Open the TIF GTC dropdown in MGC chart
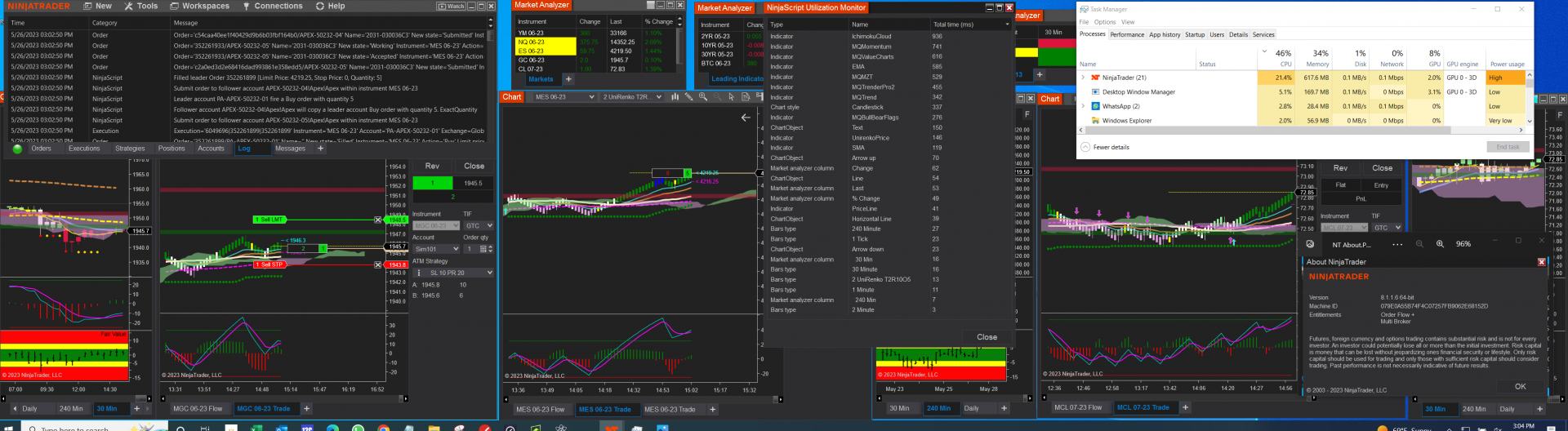This screenshot has width=1568, height=431. (x=479, y=225)
